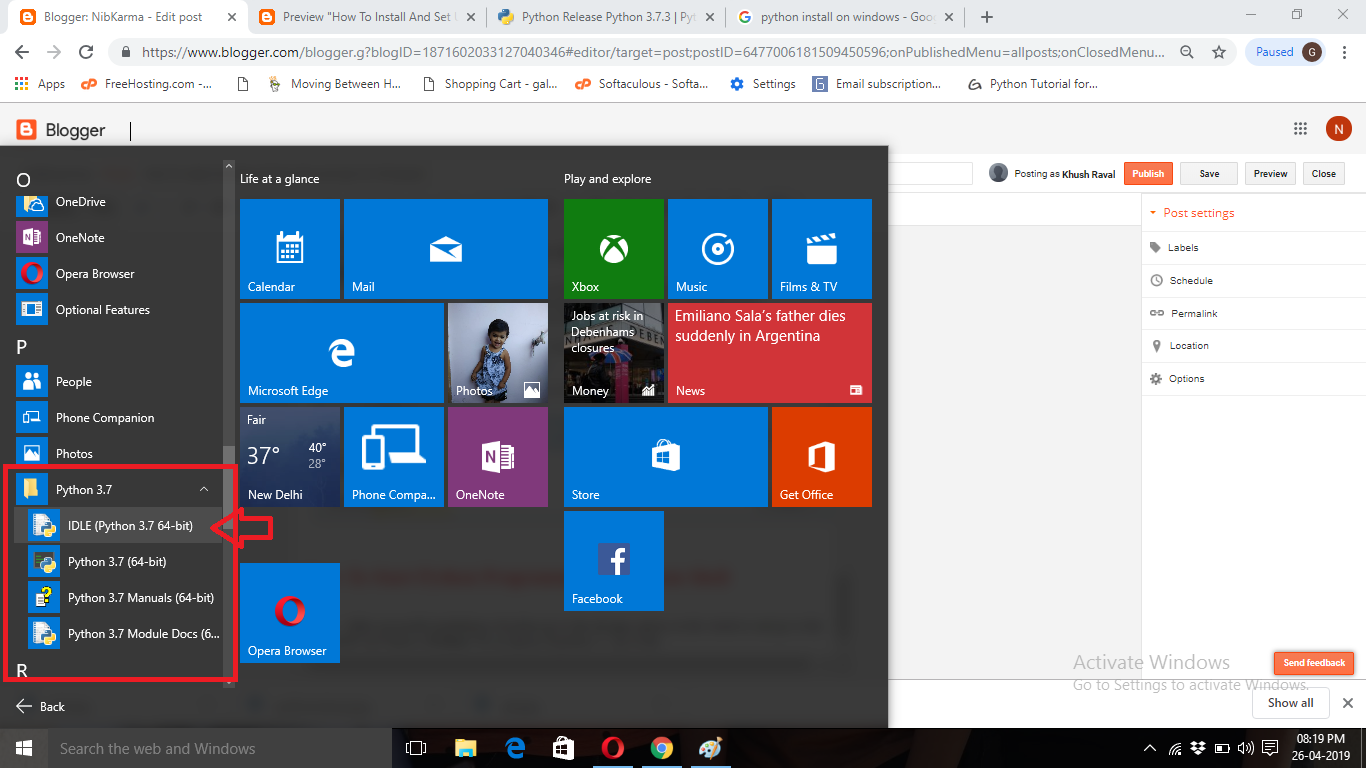Collapse the Python 3.7 folder
Screen dimensions: 1366x768
pyautogui.click(x=118, y=490)
